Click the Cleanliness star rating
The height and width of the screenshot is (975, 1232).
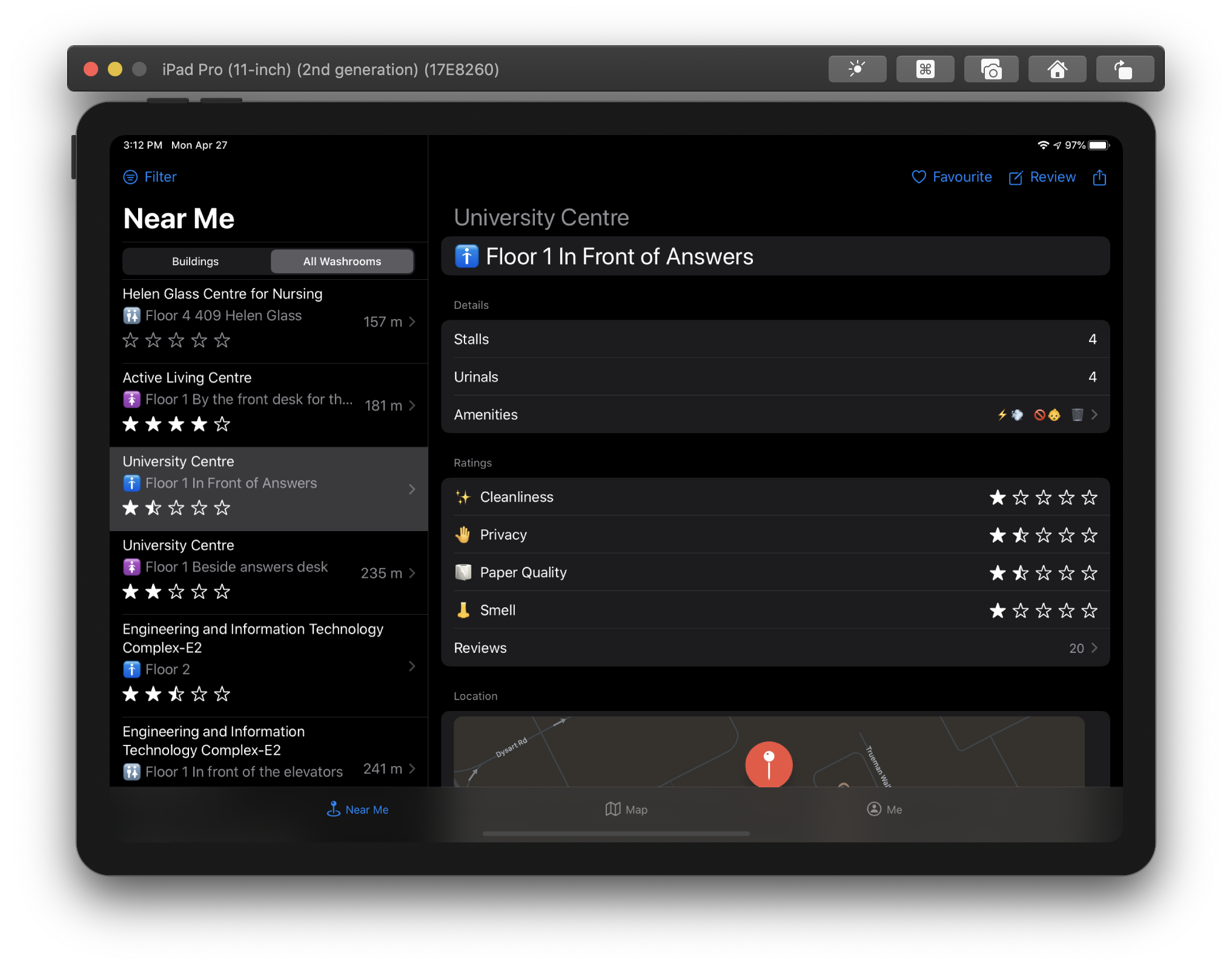coord(1043,498)
